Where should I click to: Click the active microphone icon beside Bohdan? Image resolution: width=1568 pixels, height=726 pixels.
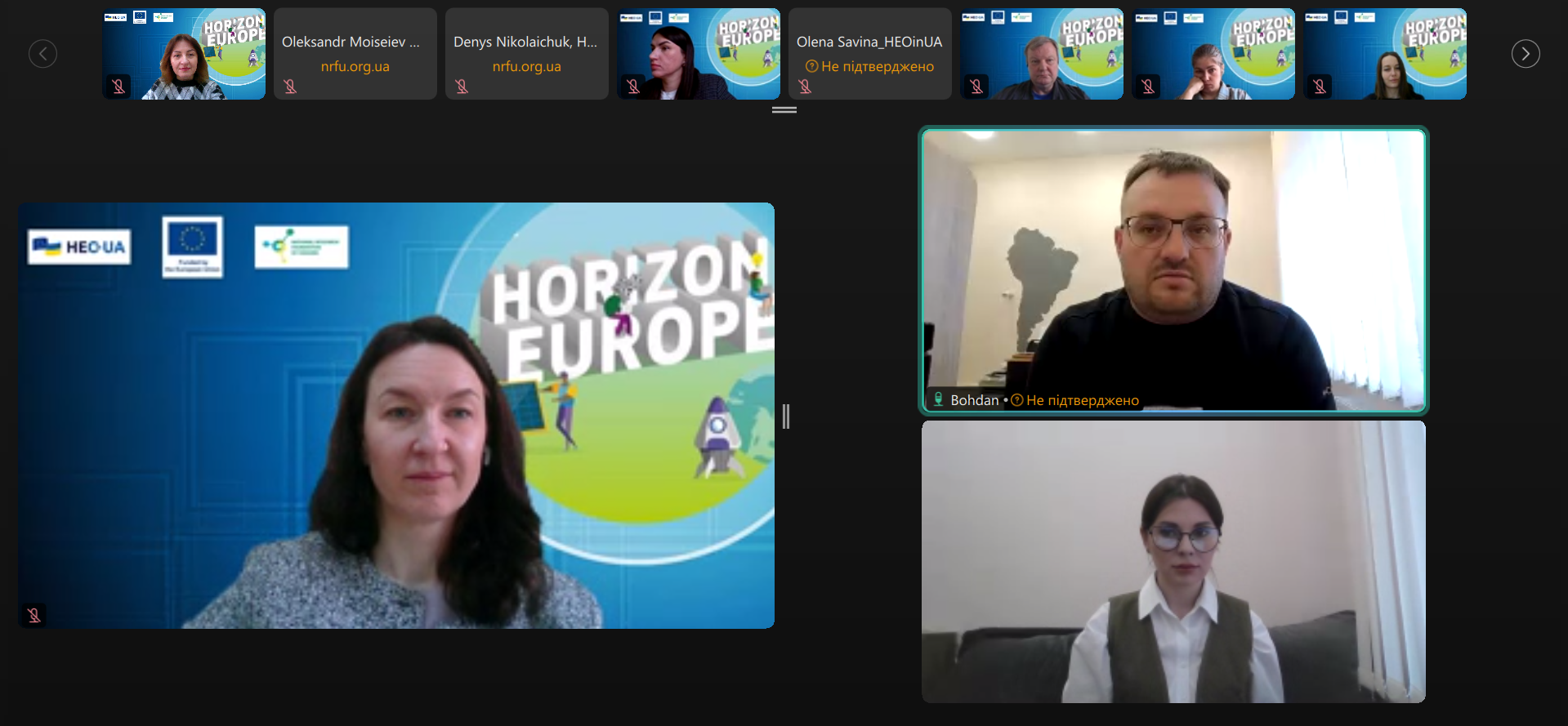938,399
